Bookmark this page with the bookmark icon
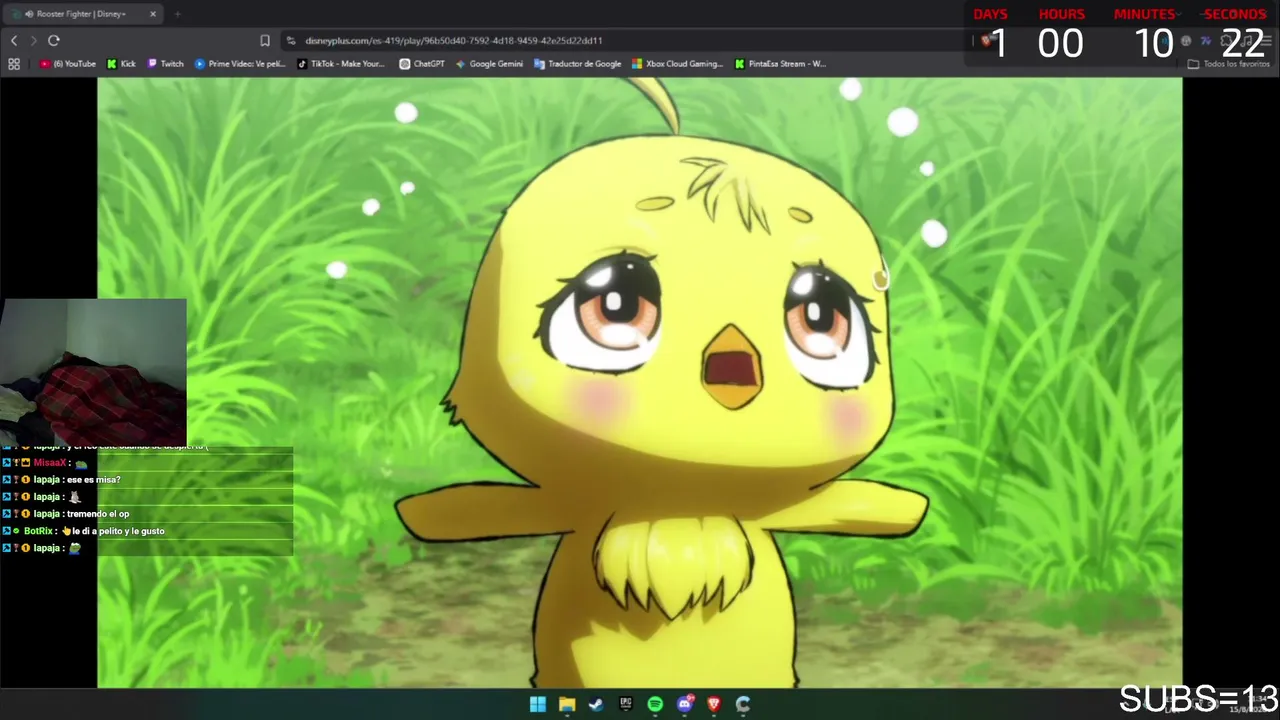This screenshot has width=1280, height=720. [x=265, y=40]
